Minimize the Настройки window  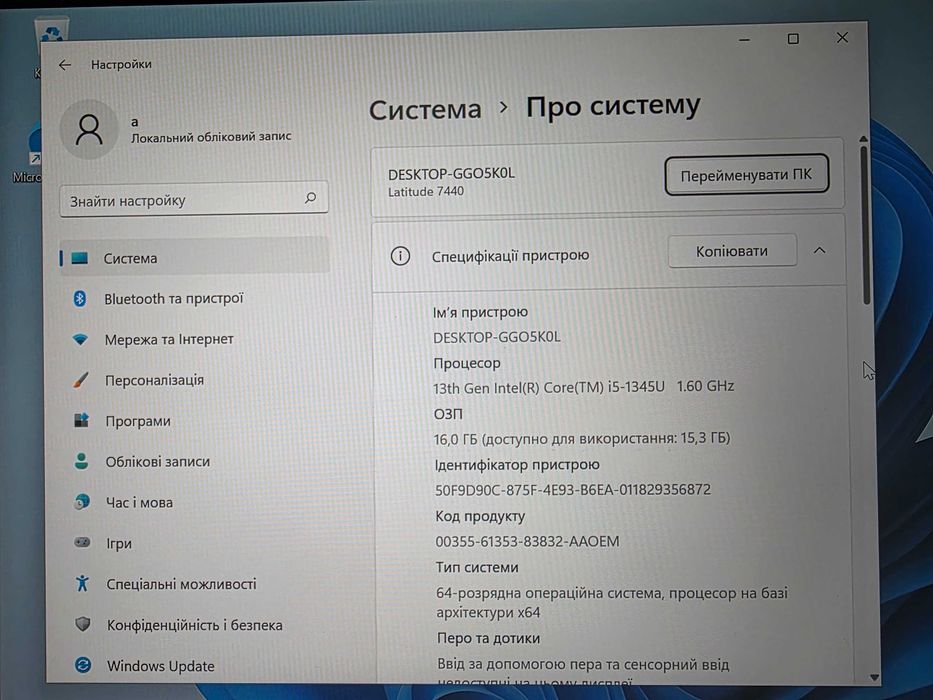(x=744, y=40)
